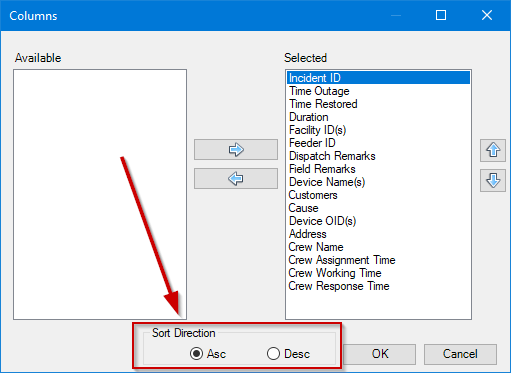Click inside the empty Available list box
This screenshot has height=373, width=511.
tap(100, 194)
